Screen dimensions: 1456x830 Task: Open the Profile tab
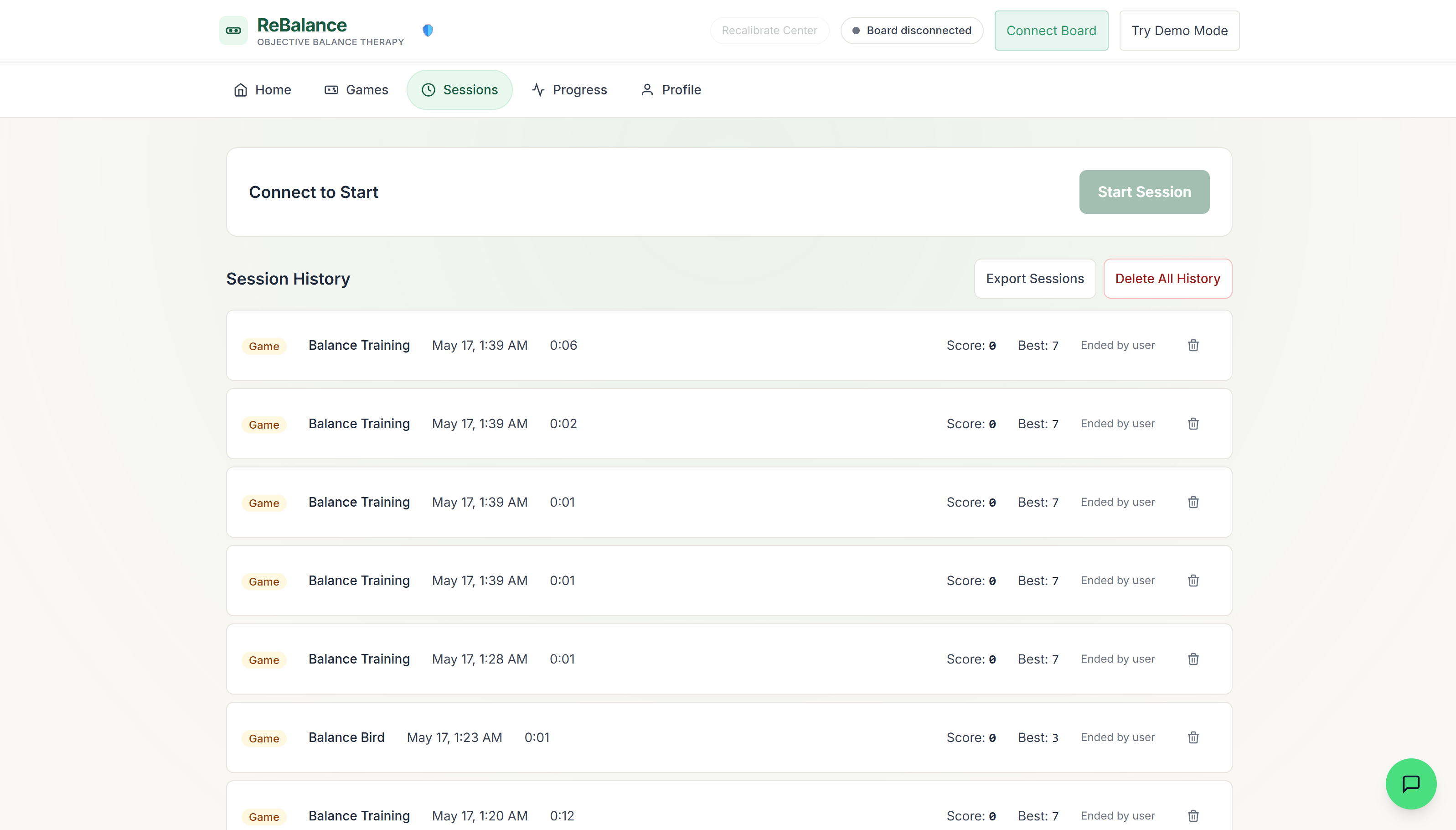(671, 89)
